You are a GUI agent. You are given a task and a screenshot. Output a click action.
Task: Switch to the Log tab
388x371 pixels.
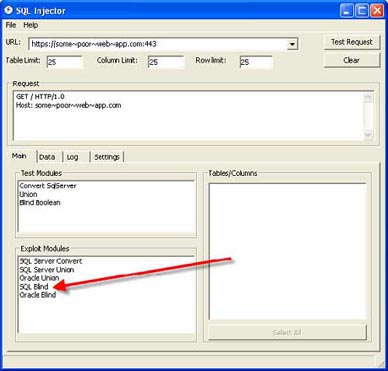(x=76, y=157)
